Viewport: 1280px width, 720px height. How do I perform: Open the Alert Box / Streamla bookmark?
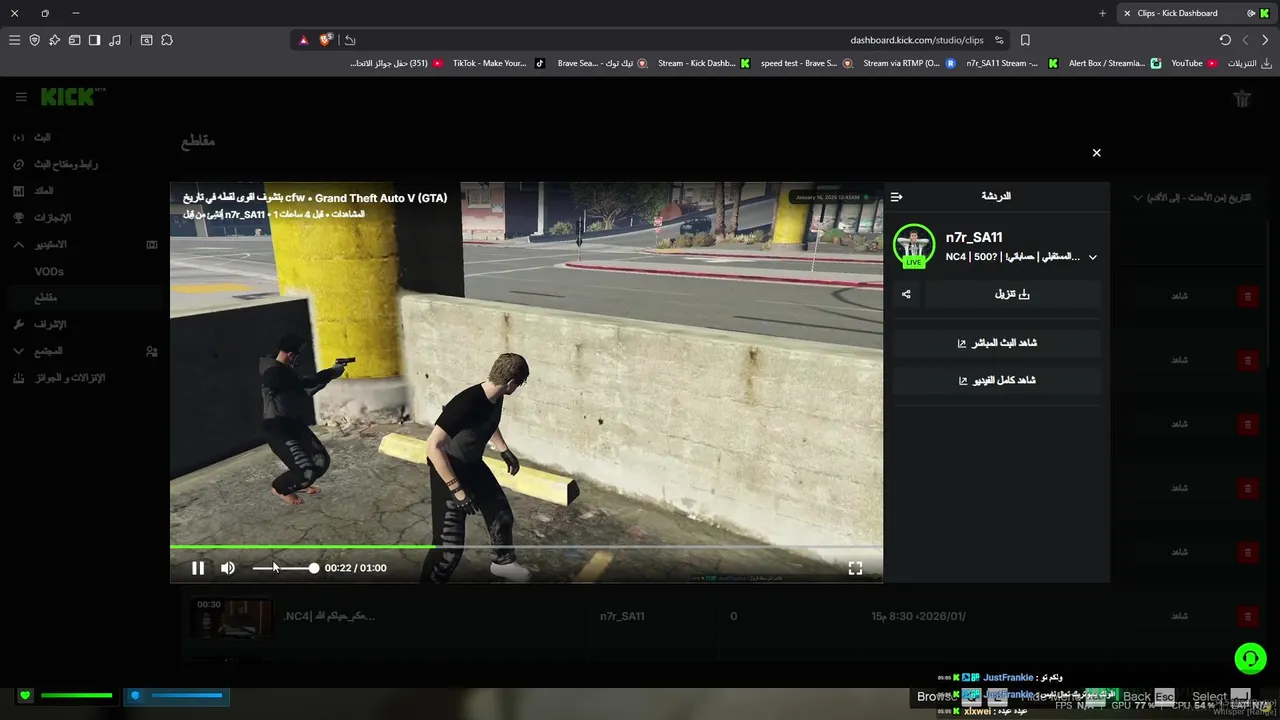coord(1114,63)
